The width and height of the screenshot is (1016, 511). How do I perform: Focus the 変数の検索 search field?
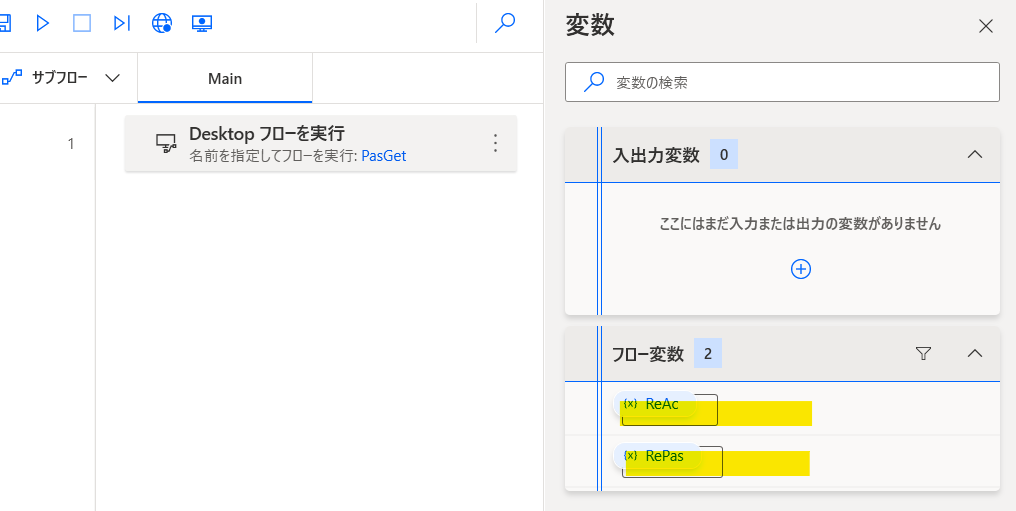pyautogui.click(x=782, y=82)
